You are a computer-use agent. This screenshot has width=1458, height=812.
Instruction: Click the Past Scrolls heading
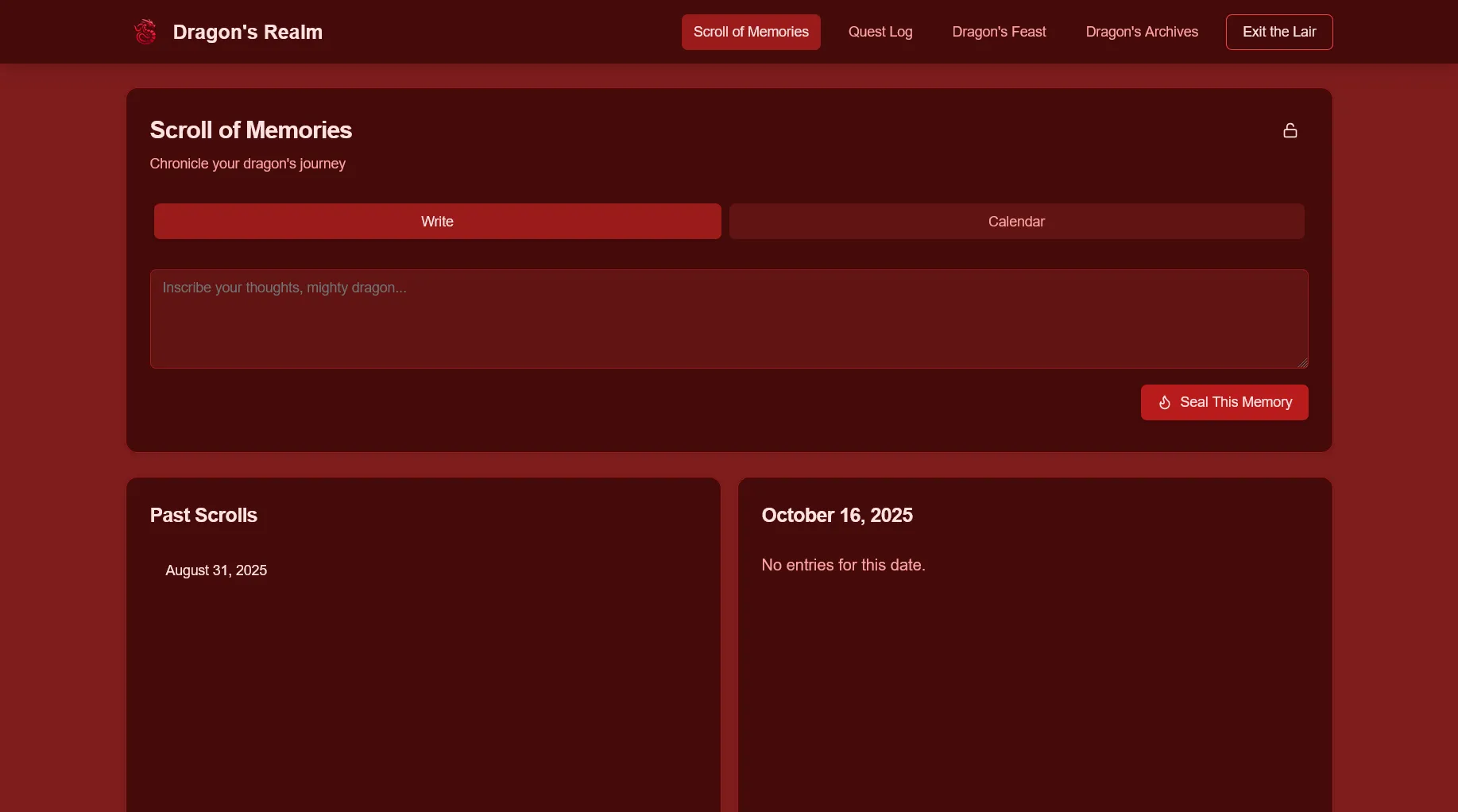pyautogui.click(x=203, y=516)
